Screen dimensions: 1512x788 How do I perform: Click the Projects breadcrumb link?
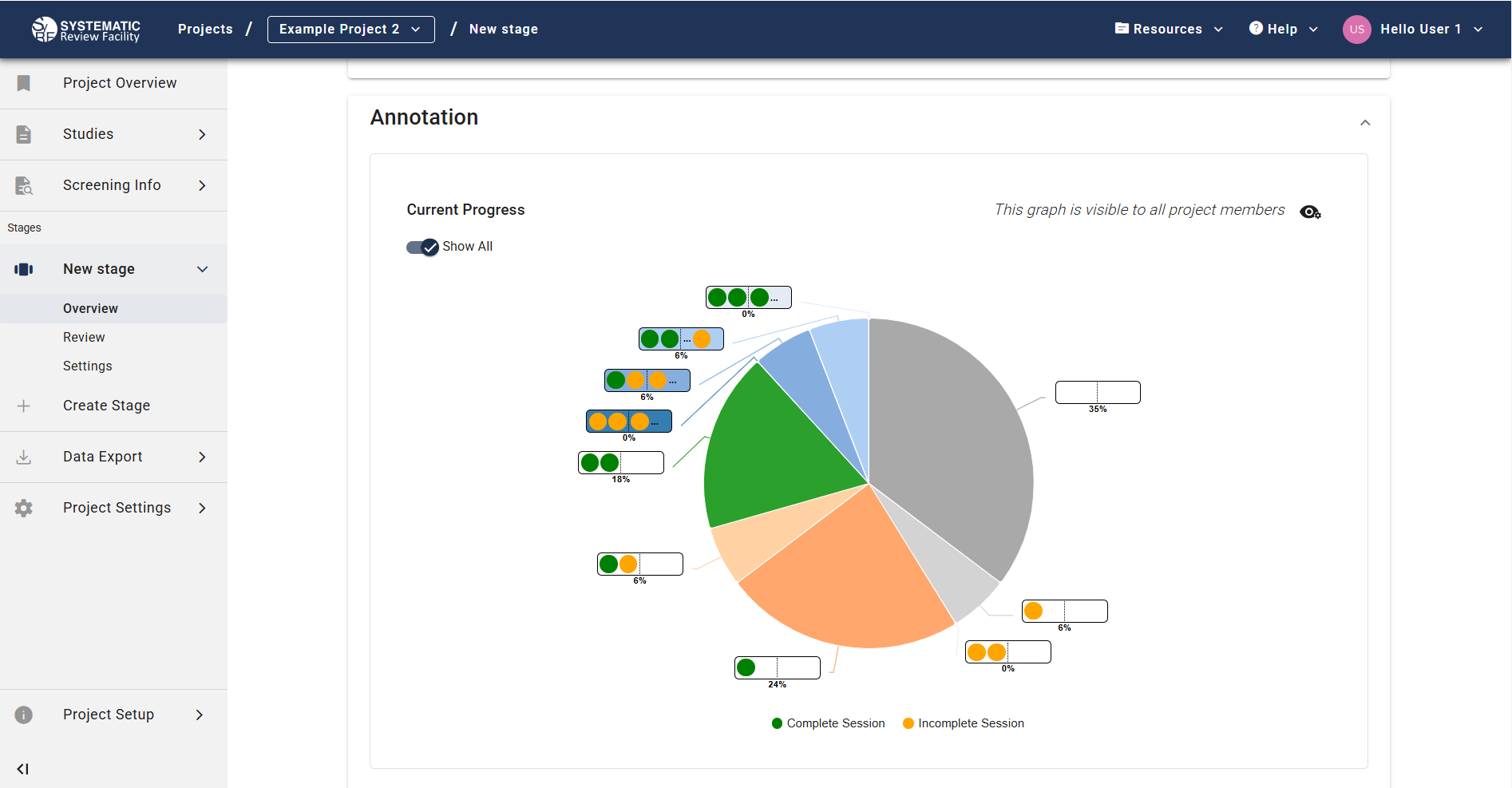205,29
